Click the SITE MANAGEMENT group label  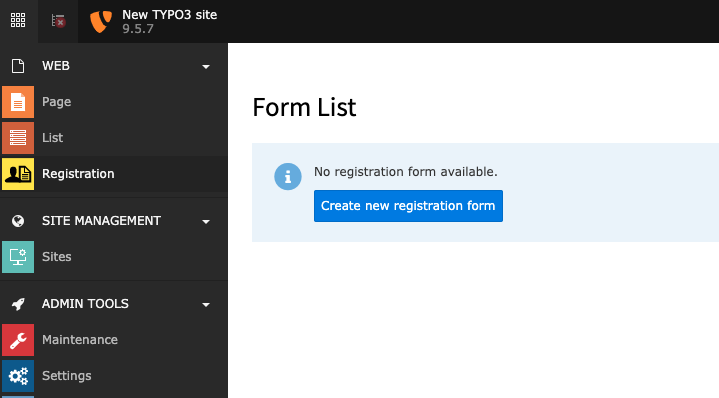[x=101, y=221]
